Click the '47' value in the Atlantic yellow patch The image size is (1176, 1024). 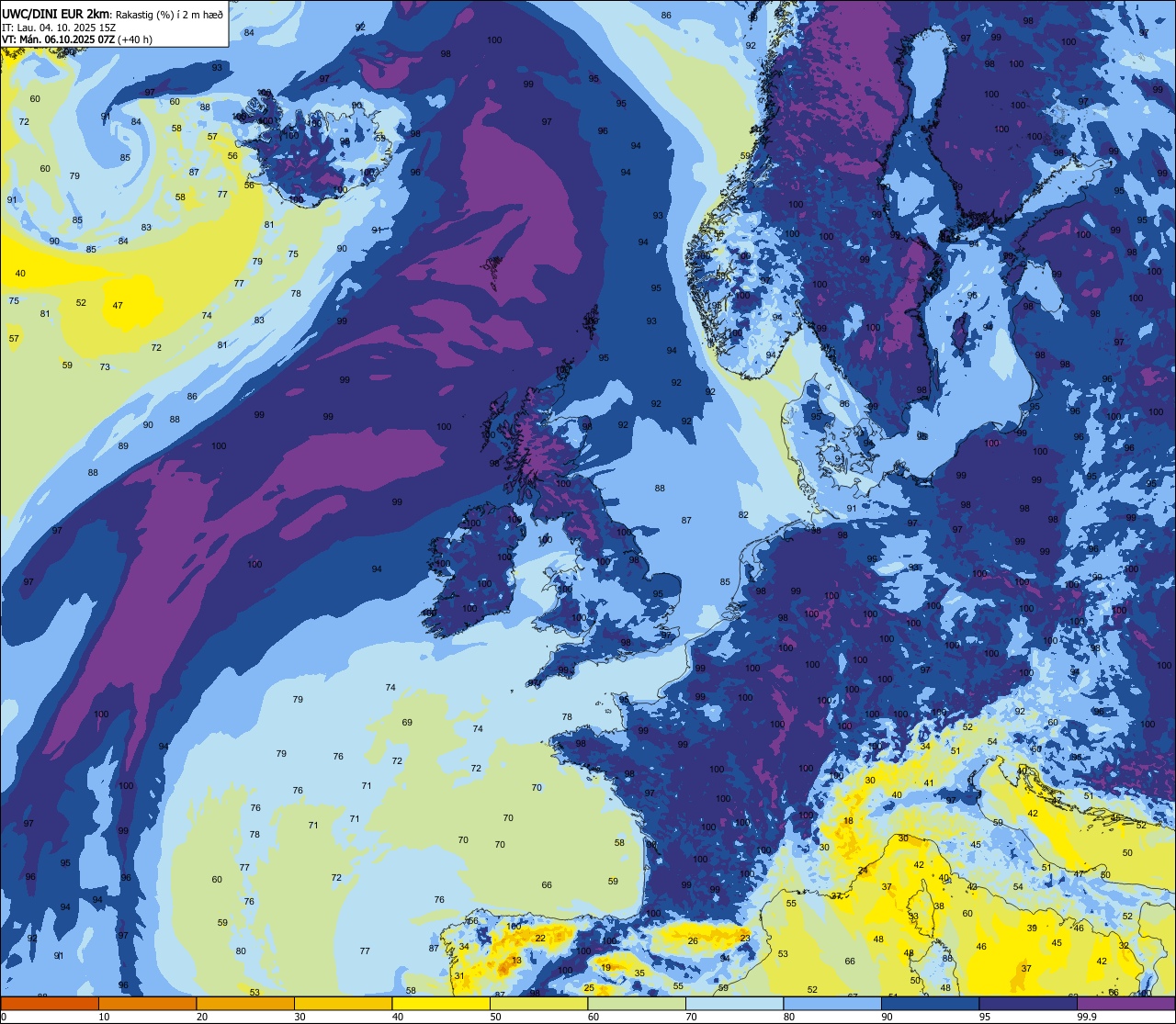pyautogui.click(x=118, y=306)
